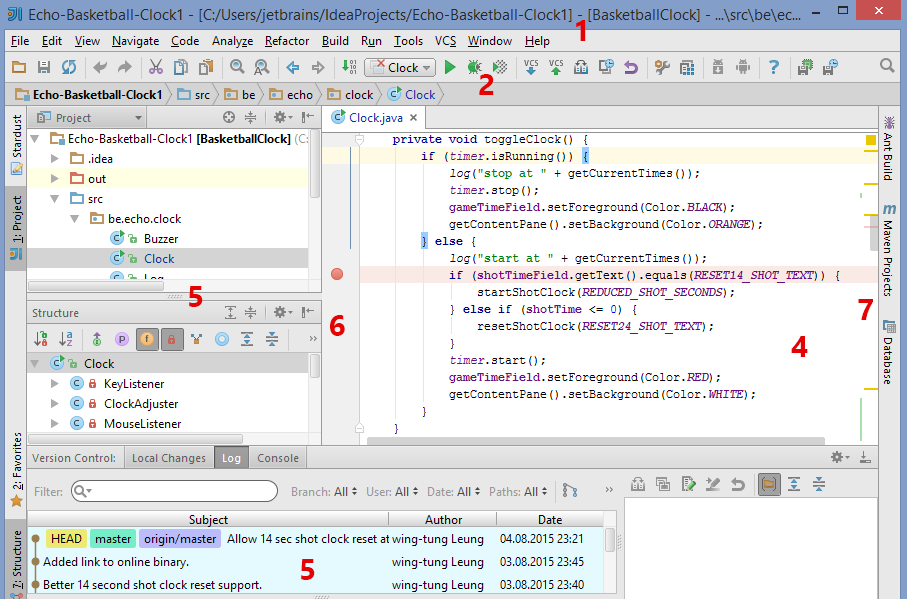Select Buzzer class in Project tree

tap(161, 239)
